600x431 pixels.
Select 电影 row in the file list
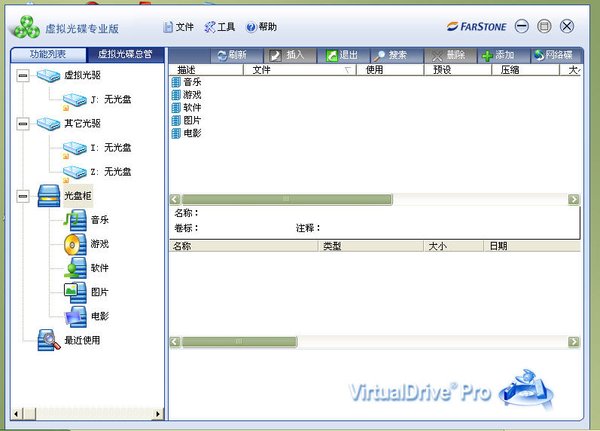point(187,133)
